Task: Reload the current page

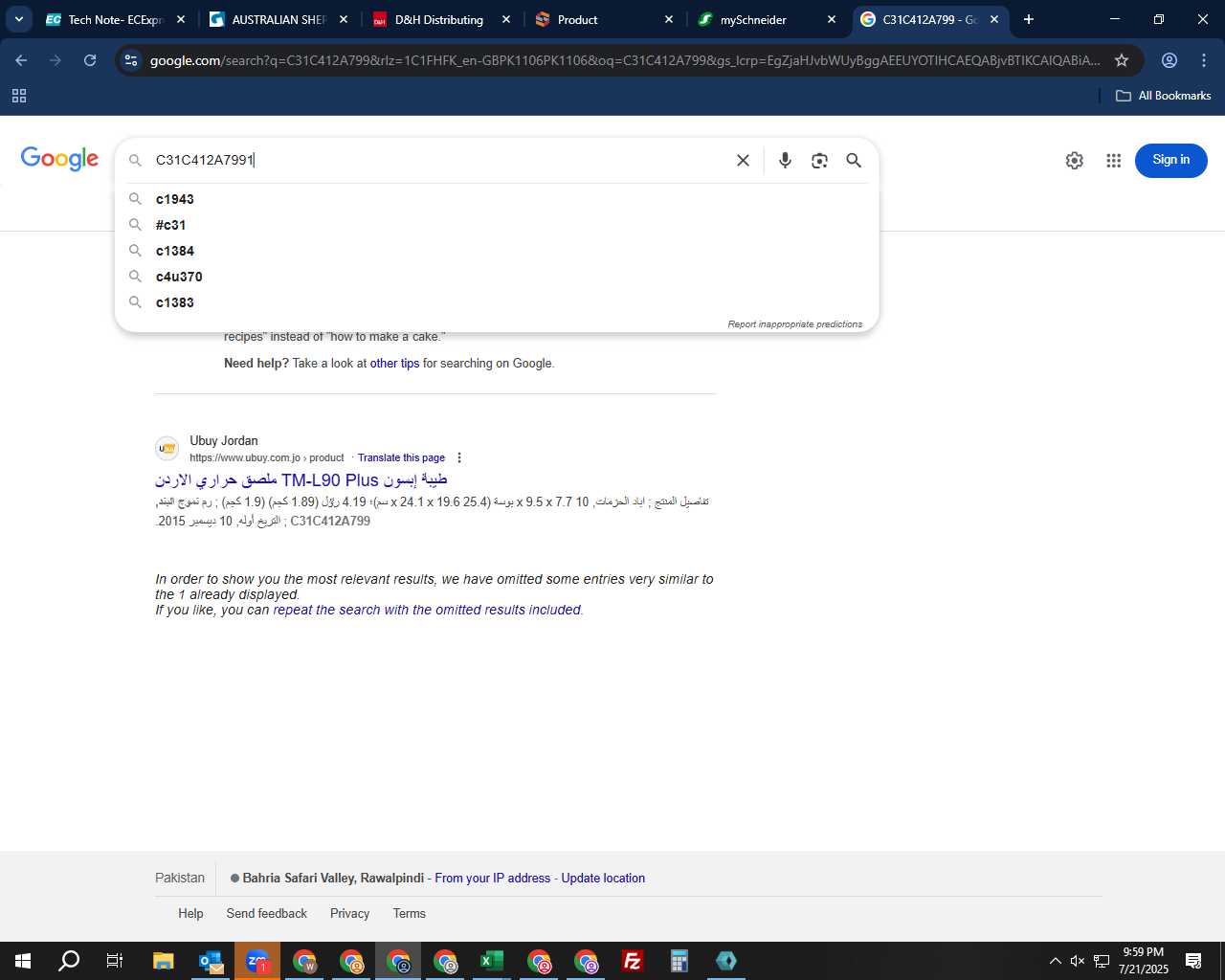Action: click(90, 60)
